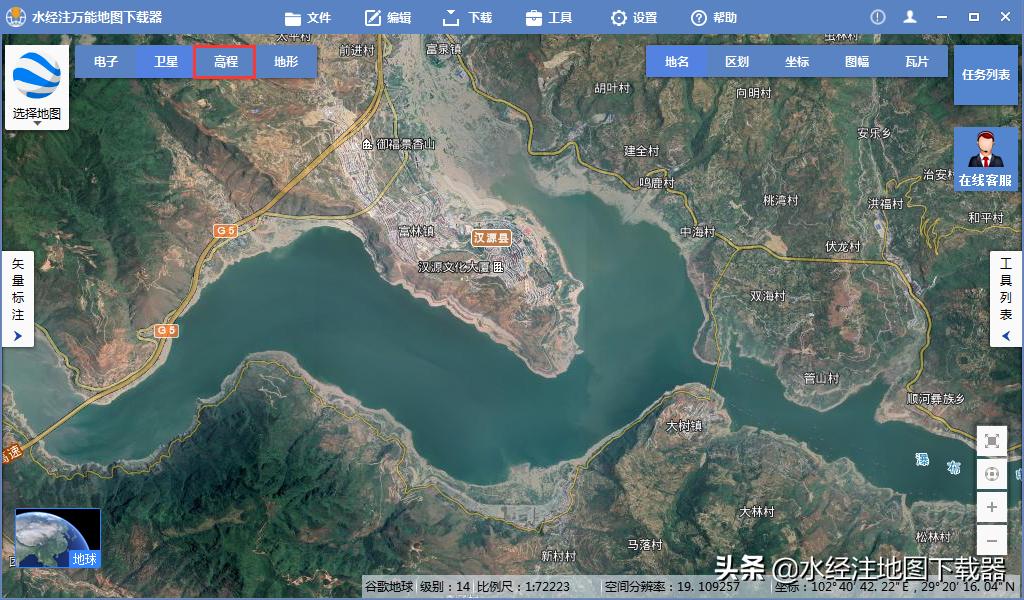Screen dimensions: 1024x600
Task: Click the 洪福村 label
Action: tap(886, 204)
